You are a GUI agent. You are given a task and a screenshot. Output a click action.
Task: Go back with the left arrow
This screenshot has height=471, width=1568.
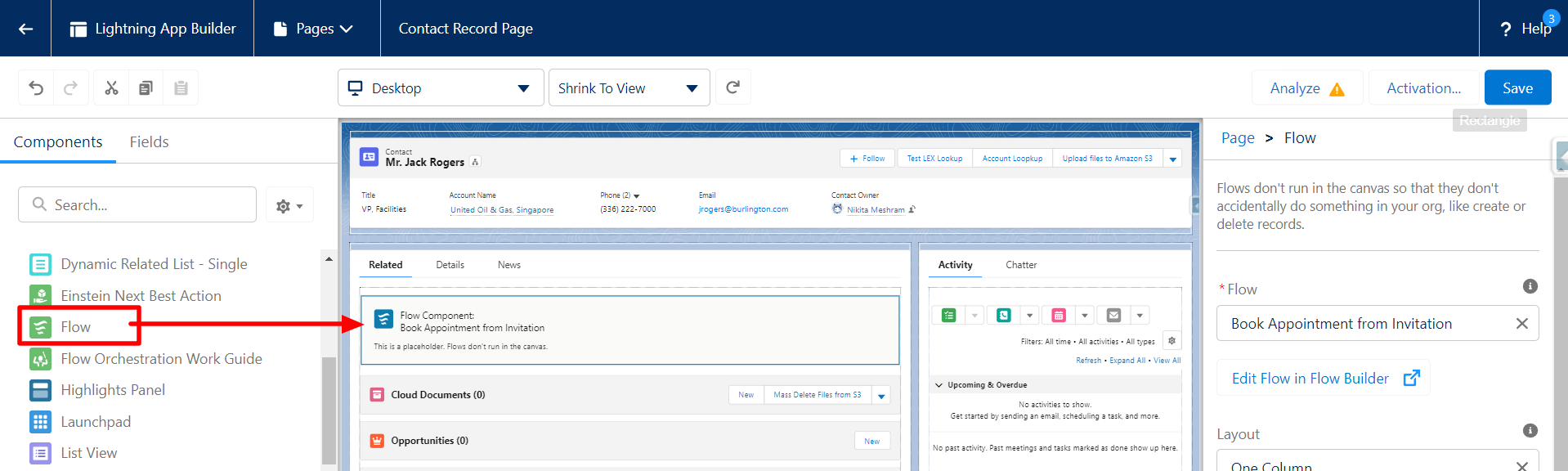click(25, 29)
